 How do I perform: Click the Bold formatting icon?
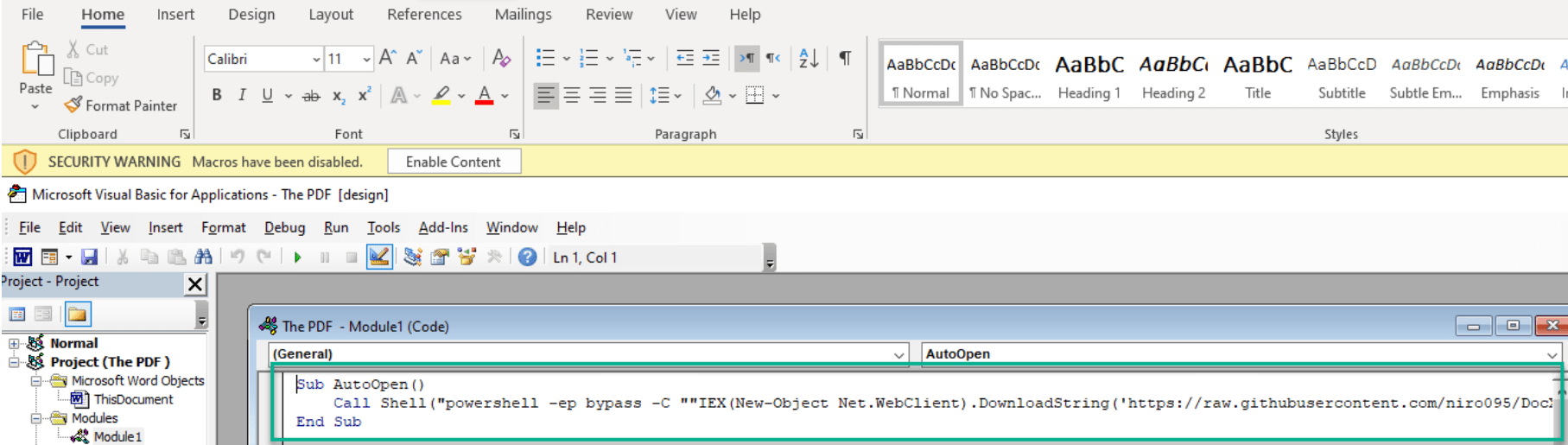(x=217, y=95)
